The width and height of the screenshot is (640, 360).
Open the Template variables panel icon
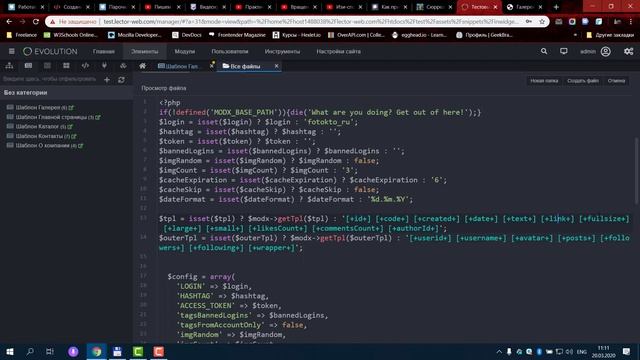tap(47, 66)
